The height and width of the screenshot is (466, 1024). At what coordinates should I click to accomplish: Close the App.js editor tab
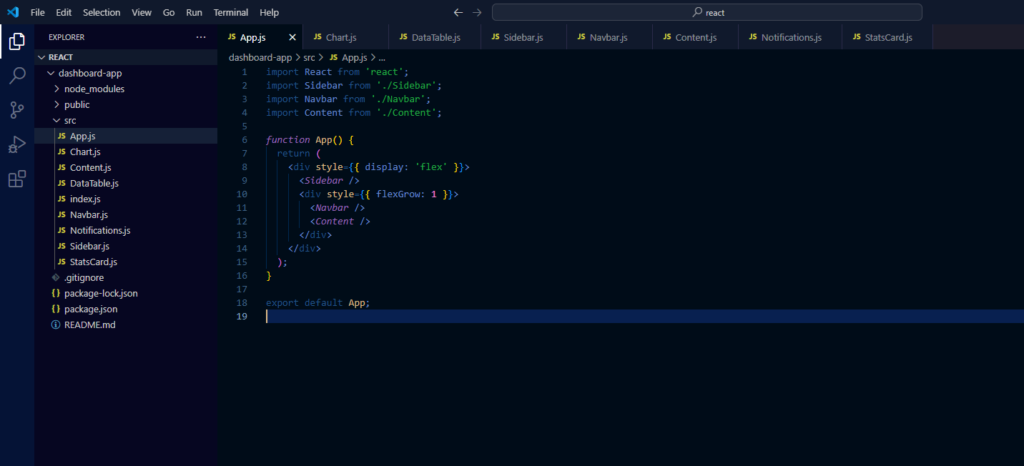pos(293,37)
